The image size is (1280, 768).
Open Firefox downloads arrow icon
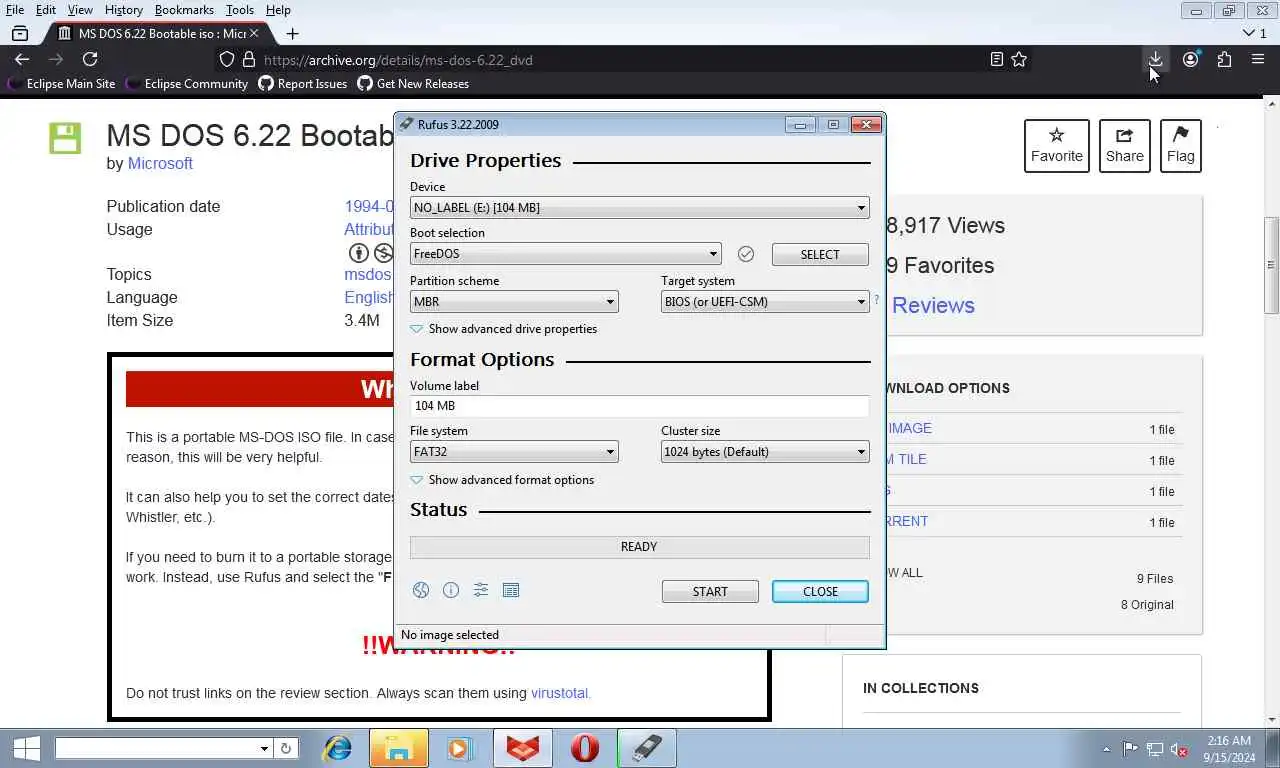click(x=1155, y=59)
